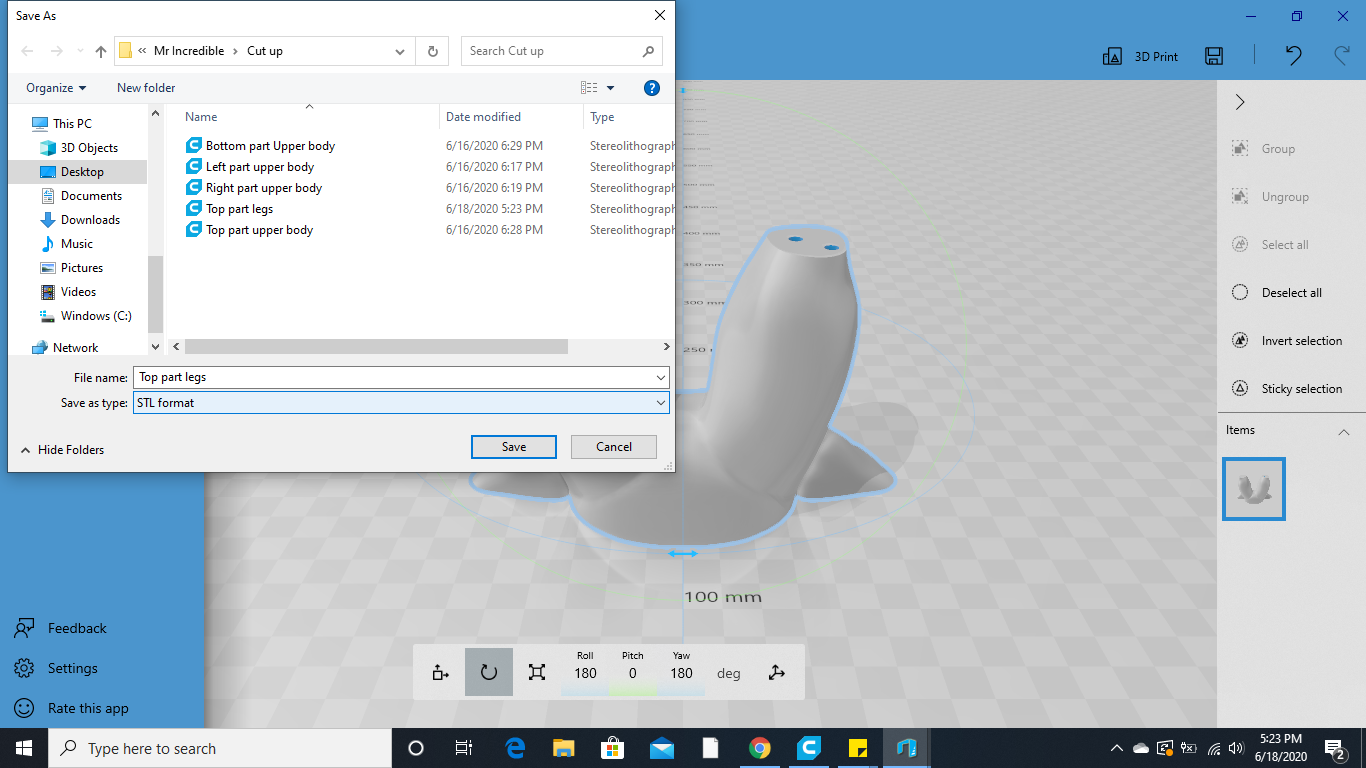Select Documents in navigation tree
This screenshot has height=768, width=1366.
pos(91,196)
